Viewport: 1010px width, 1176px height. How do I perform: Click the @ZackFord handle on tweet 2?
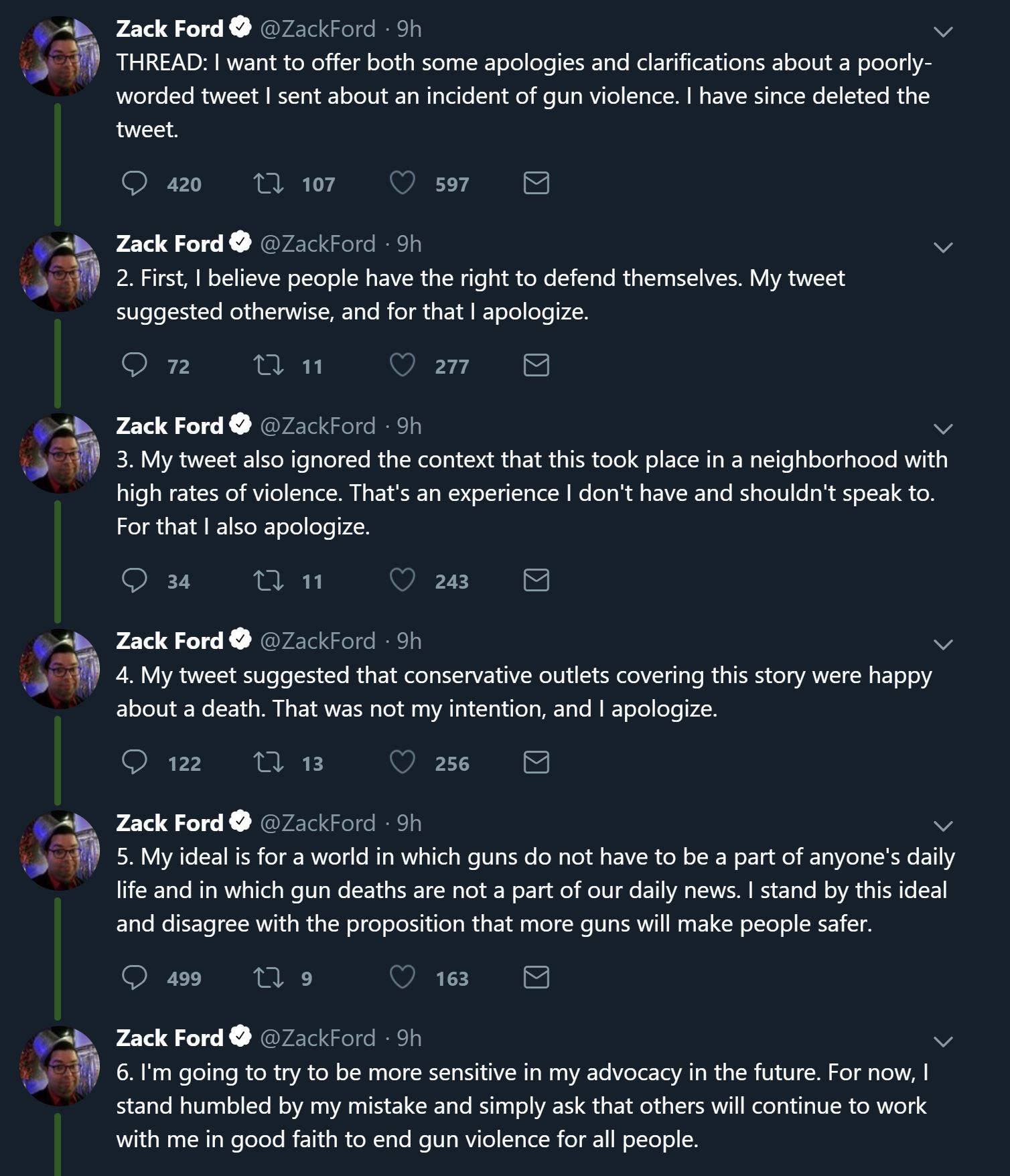(317, 244)
